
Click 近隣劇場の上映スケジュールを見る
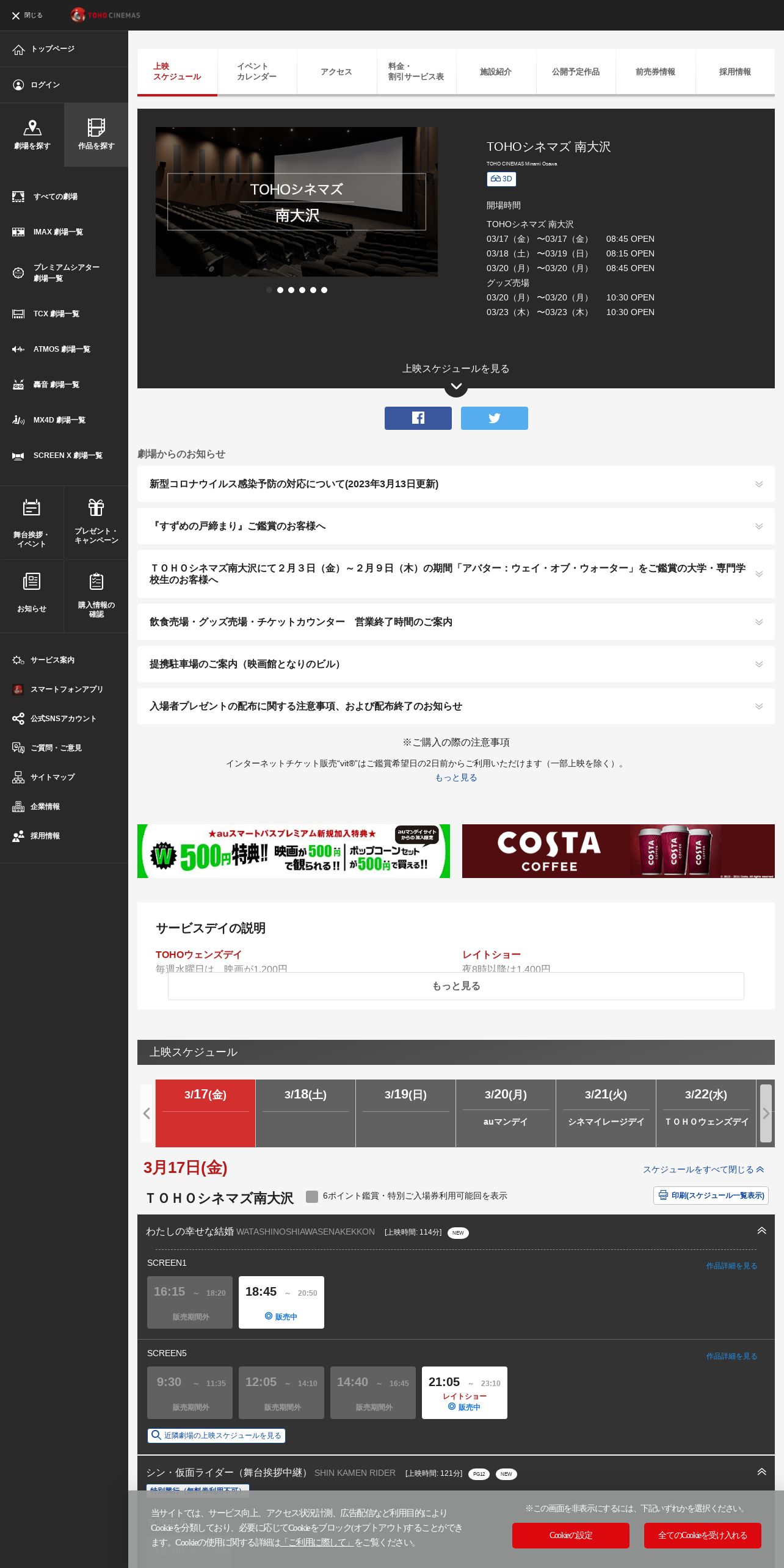pos(216,1436)
